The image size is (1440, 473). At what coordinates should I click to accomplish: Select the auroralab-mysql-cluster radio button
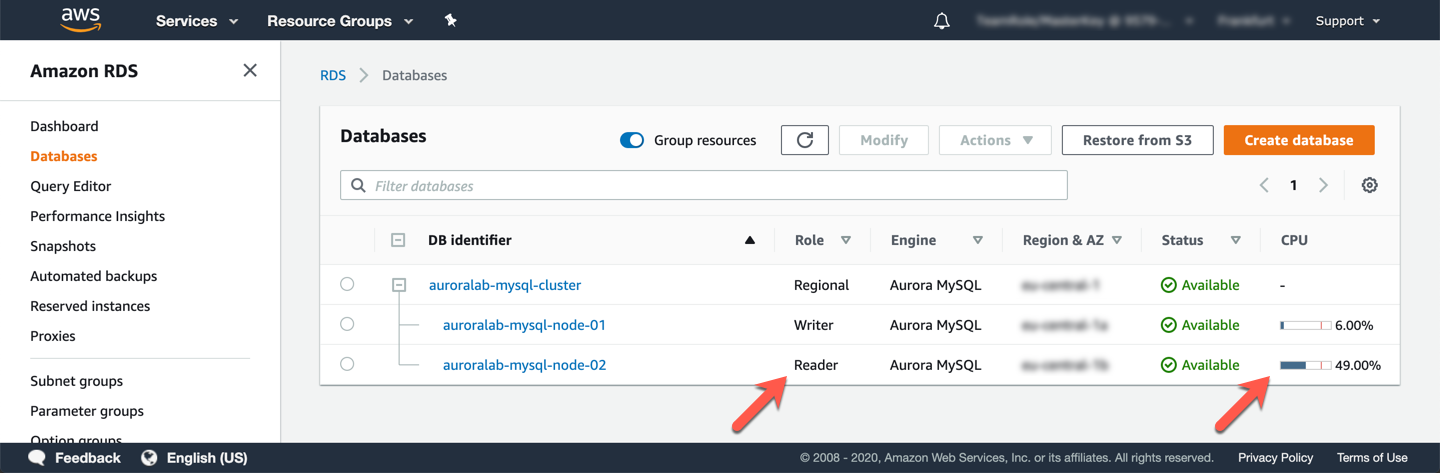[347, 284]
